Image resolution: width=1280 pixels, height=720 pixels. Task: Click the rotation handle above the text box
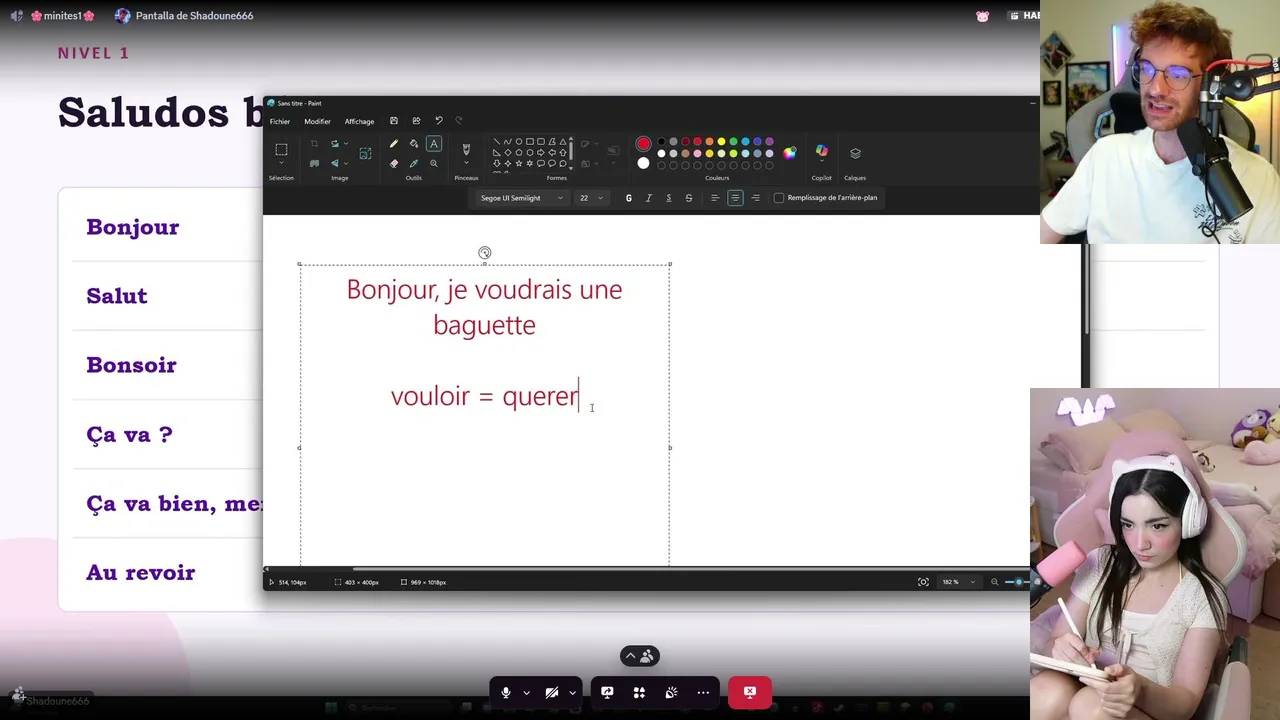[x=485, y=253]
